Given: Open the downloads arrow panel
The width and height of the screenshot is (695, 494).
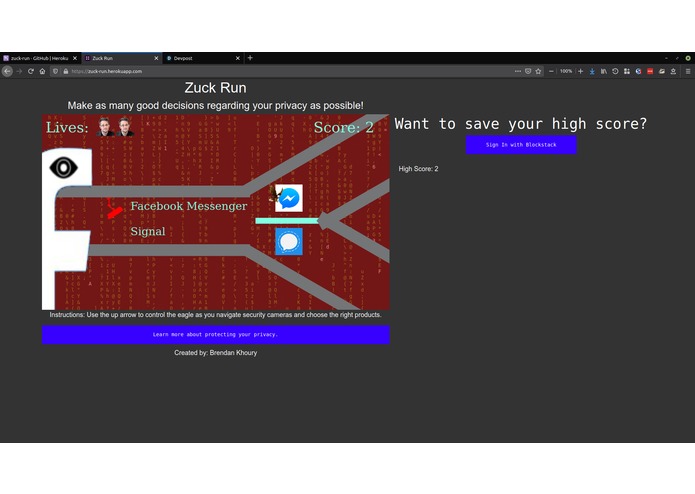Looking at the screenshot, I should click(x=592, y=71).
